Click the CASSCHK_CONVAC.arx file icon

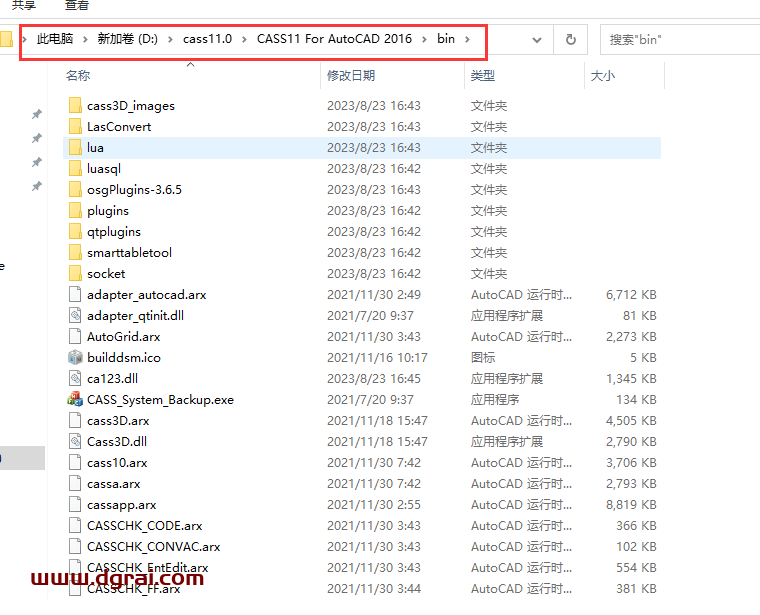coord(75,546)
